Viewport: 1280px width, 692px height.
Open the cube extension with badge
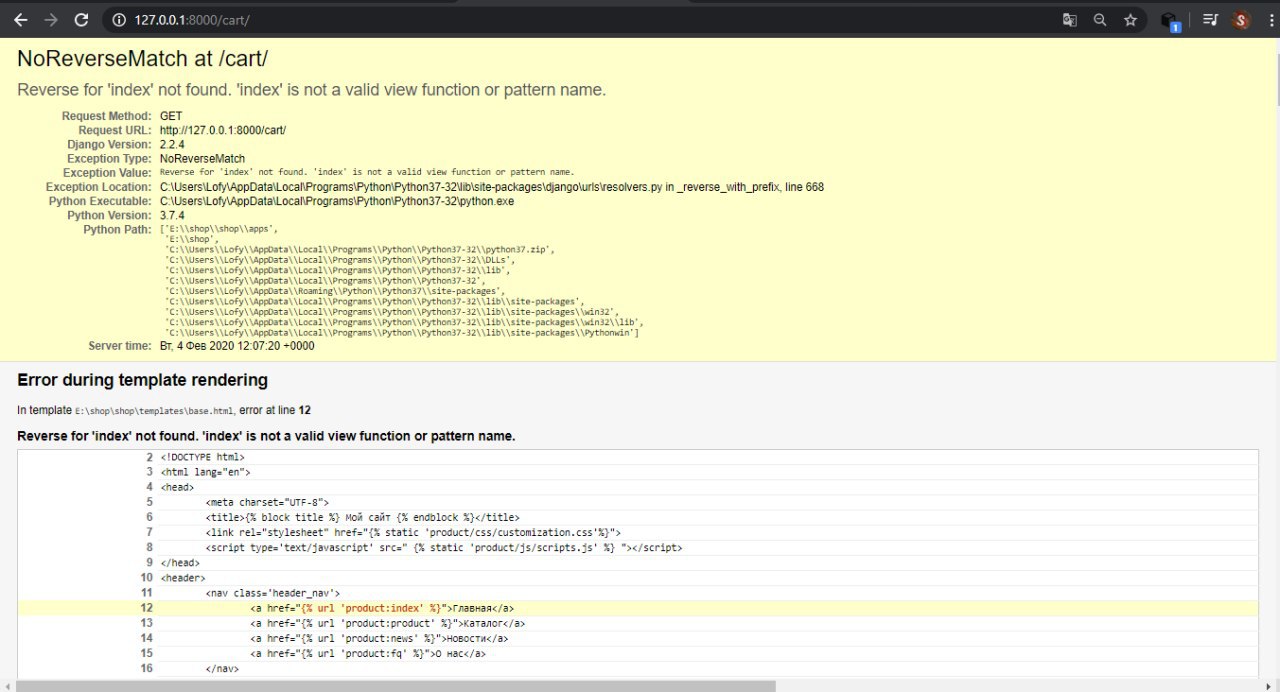click(1170, 21)
